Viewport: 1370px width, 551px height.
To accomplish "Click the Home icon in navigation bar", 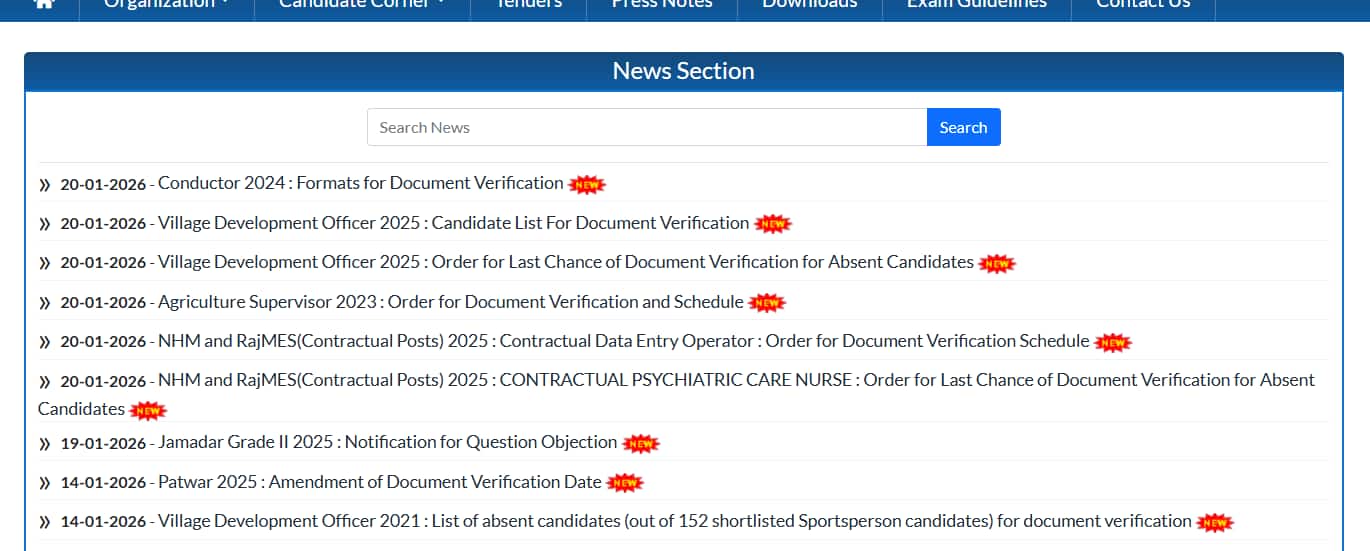I will [43, 4].
